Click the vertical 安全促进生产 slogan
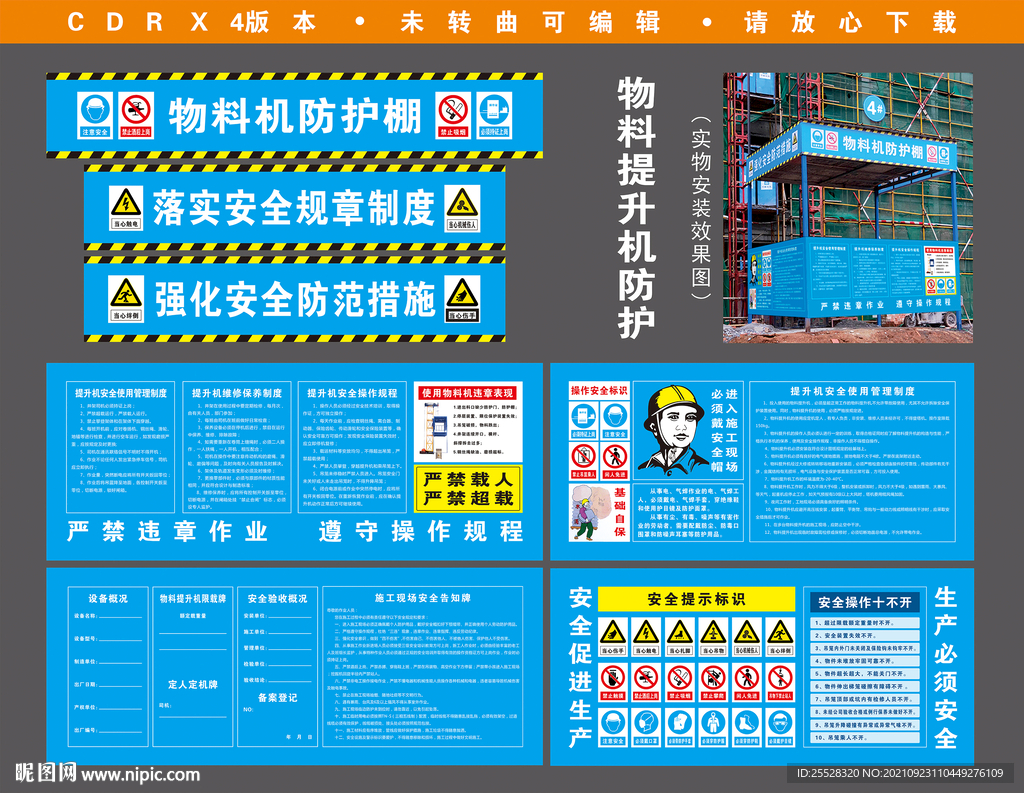 (x=580, y=668)
